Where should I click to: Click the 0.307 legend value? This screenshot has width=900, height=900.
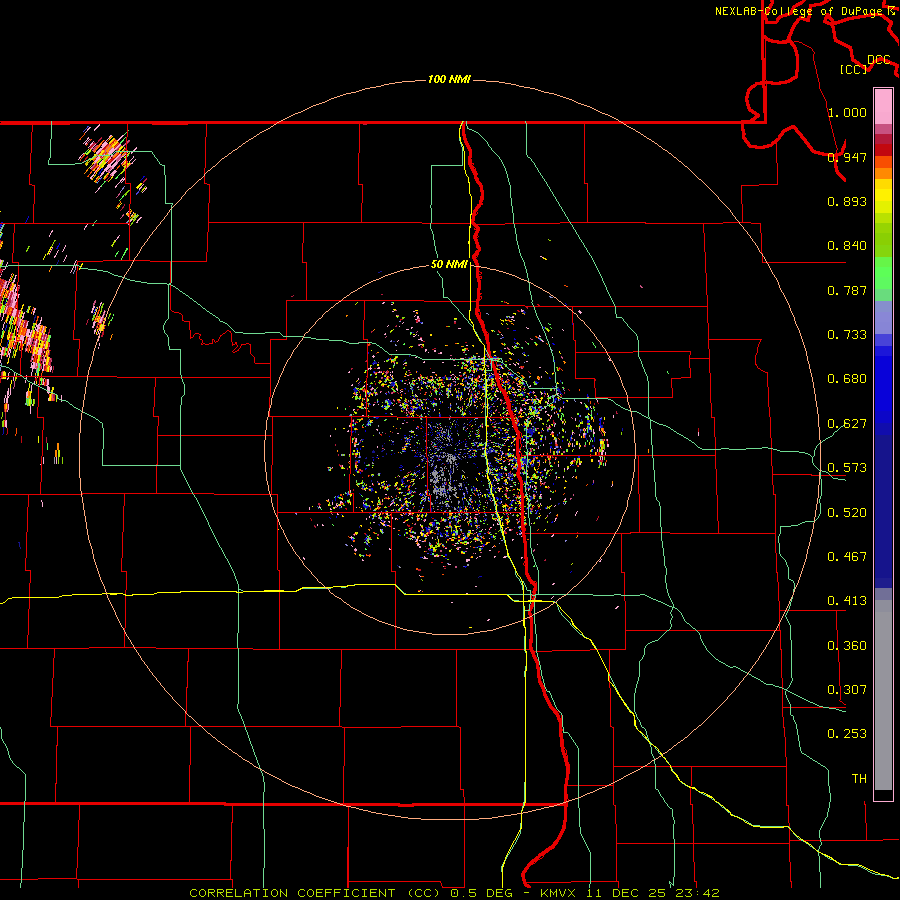tap(847, 690)
